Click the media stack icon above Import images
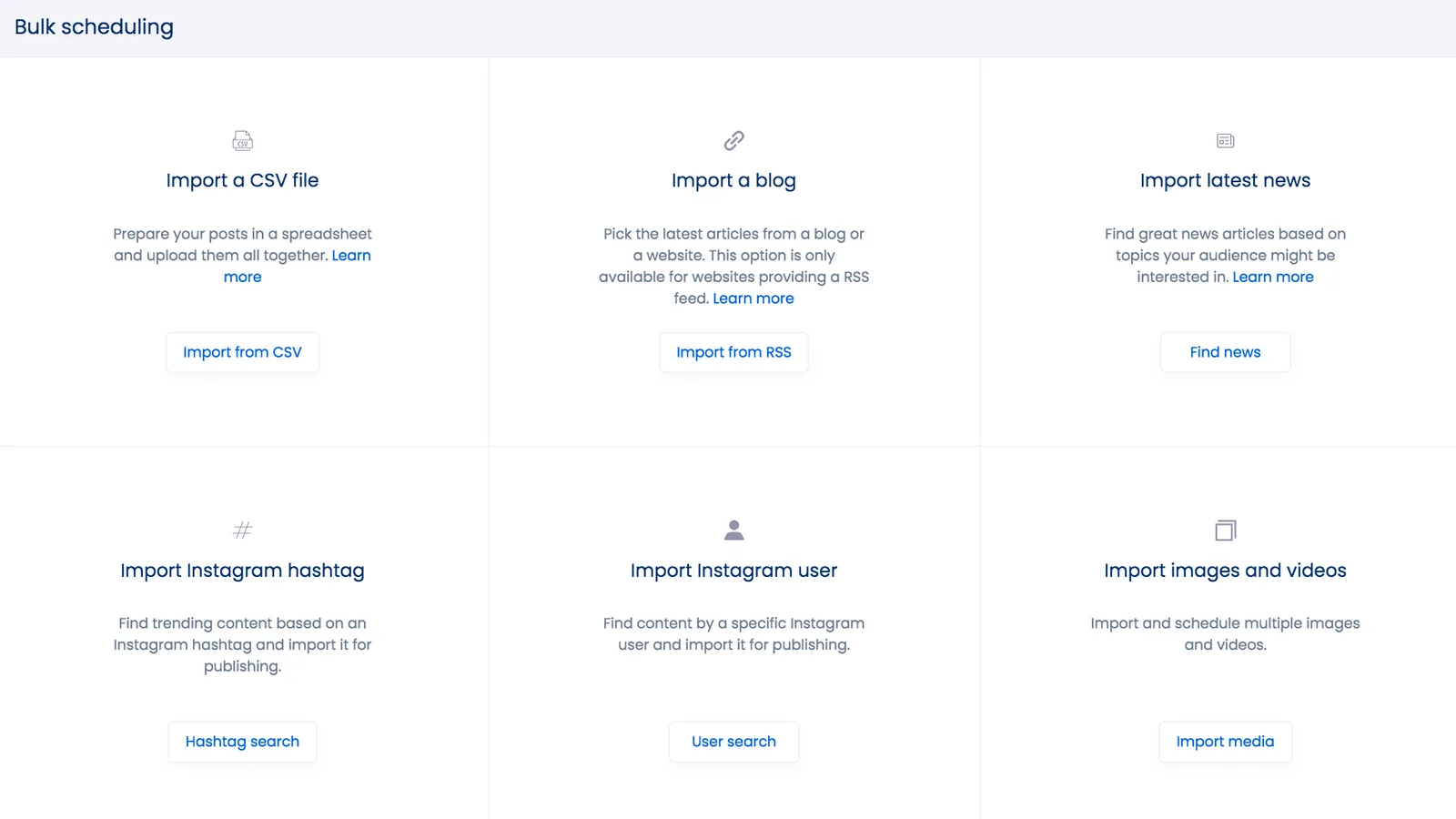The width and height of the screenshot is (1456, 819). click(1225, 531)
